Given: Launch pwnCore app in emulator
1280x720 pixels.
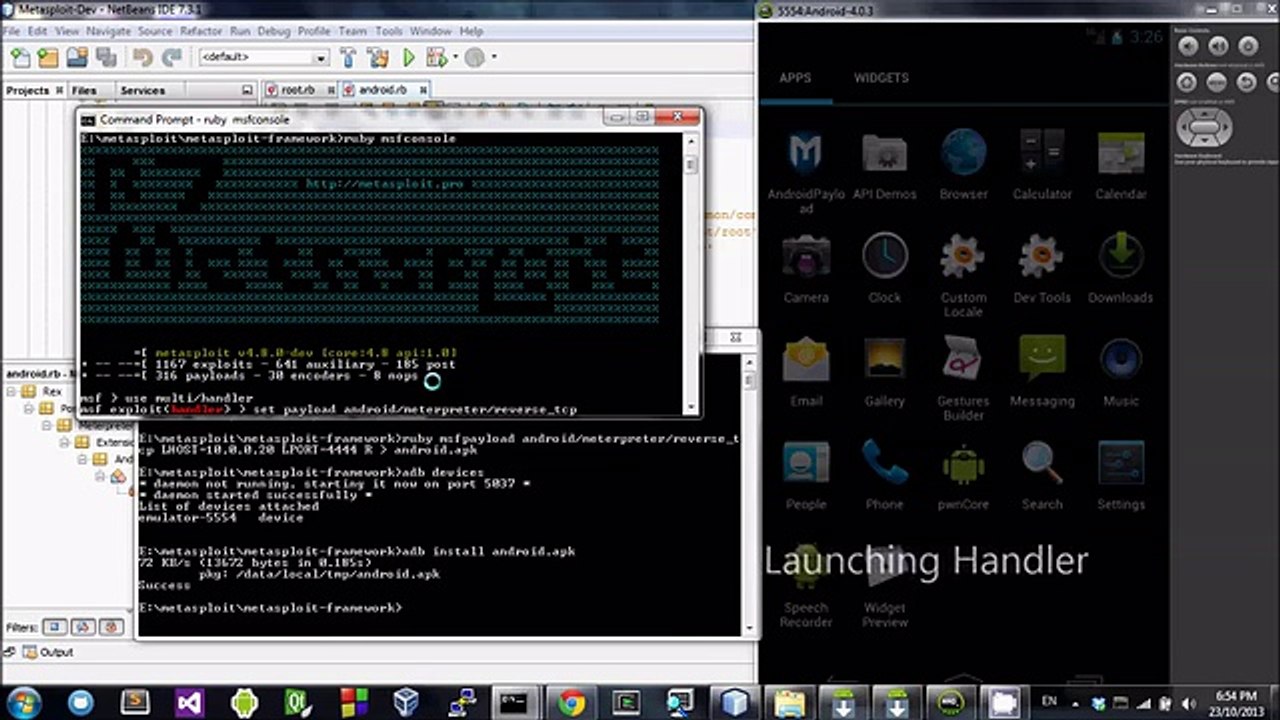Looking at the screenshot, I should pos(963,476).
